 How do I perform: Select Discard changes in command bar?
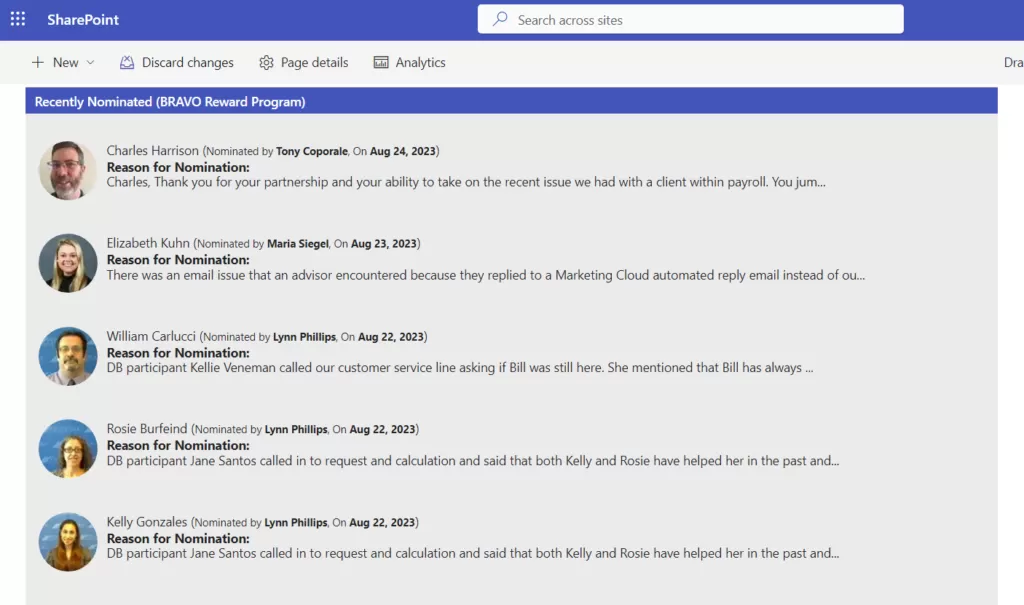(x=187, y=62)
